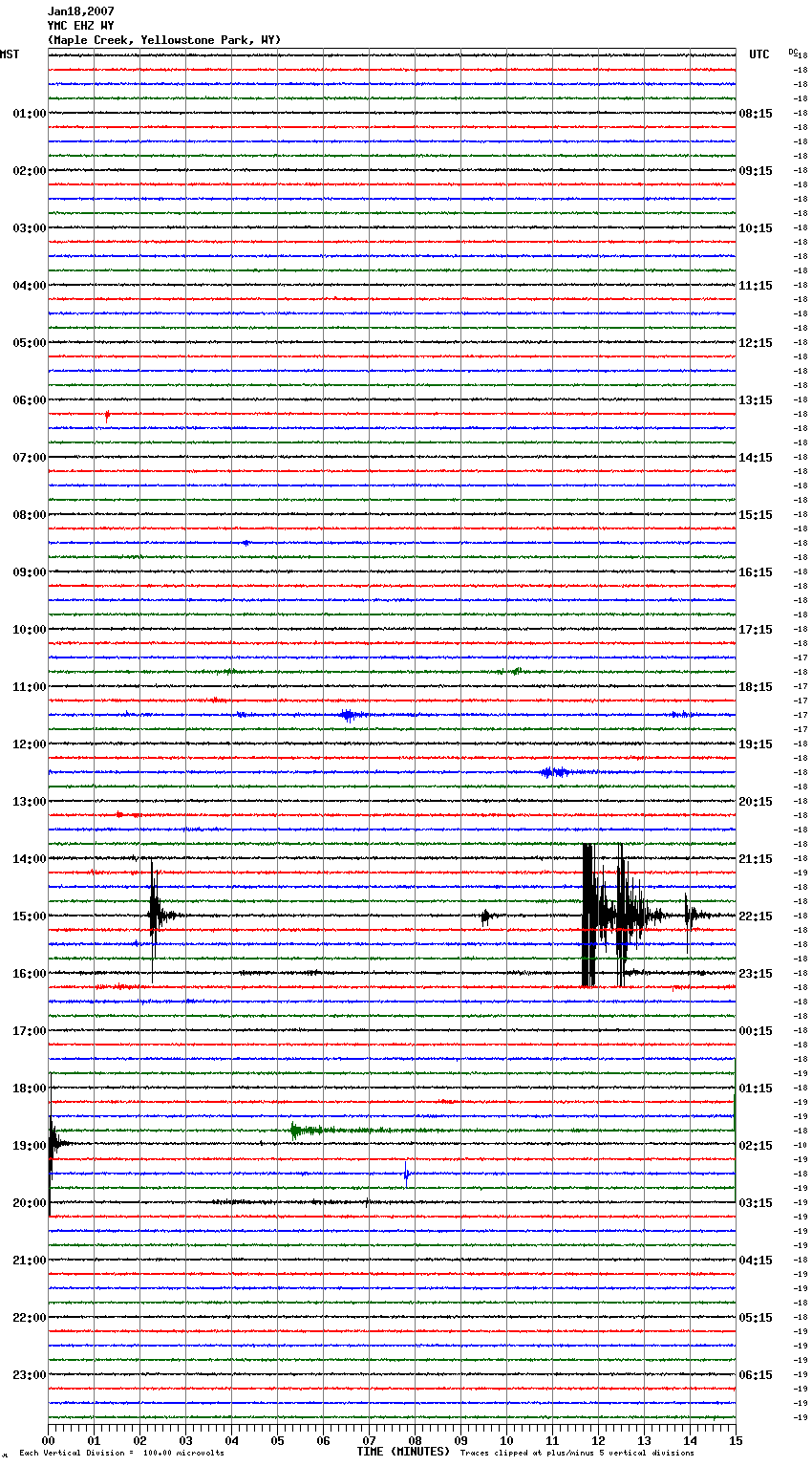Screen dimensions: 812x1466
Task: Click the "17:00" MST time label
Action: [30, 1031]
